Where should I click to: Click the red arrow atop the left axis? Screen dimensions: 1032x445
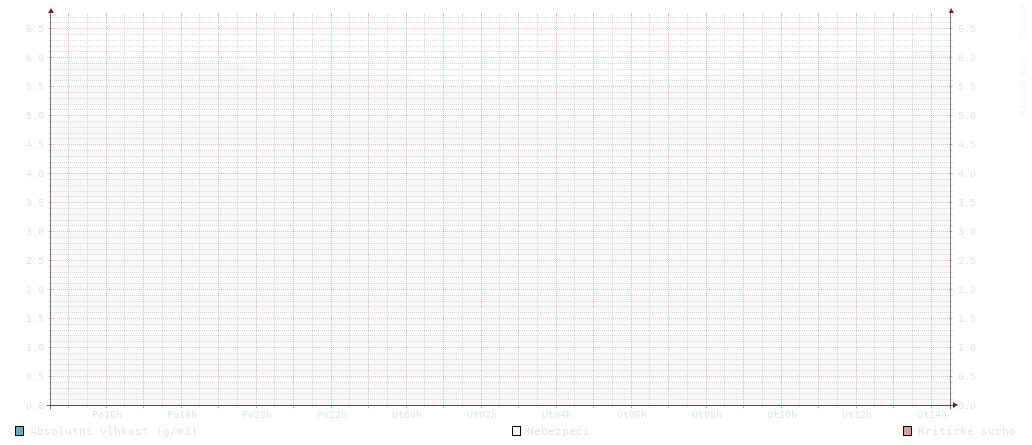coord(51,8)
